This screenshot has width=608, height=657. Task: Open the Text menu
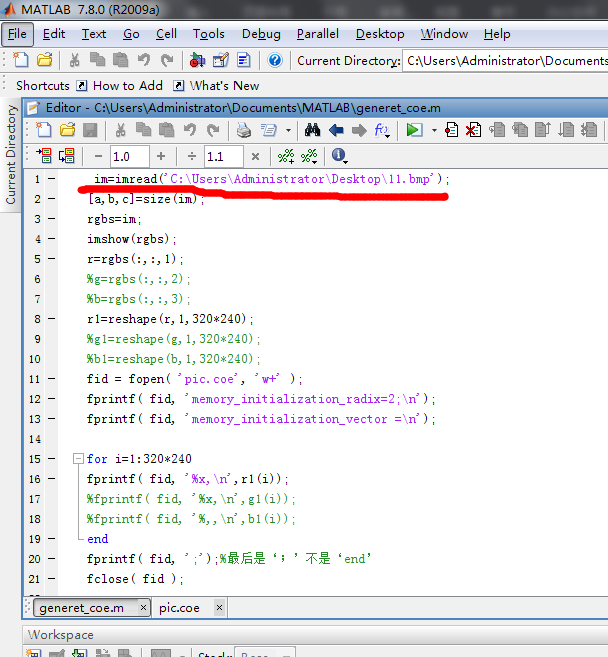94,34
